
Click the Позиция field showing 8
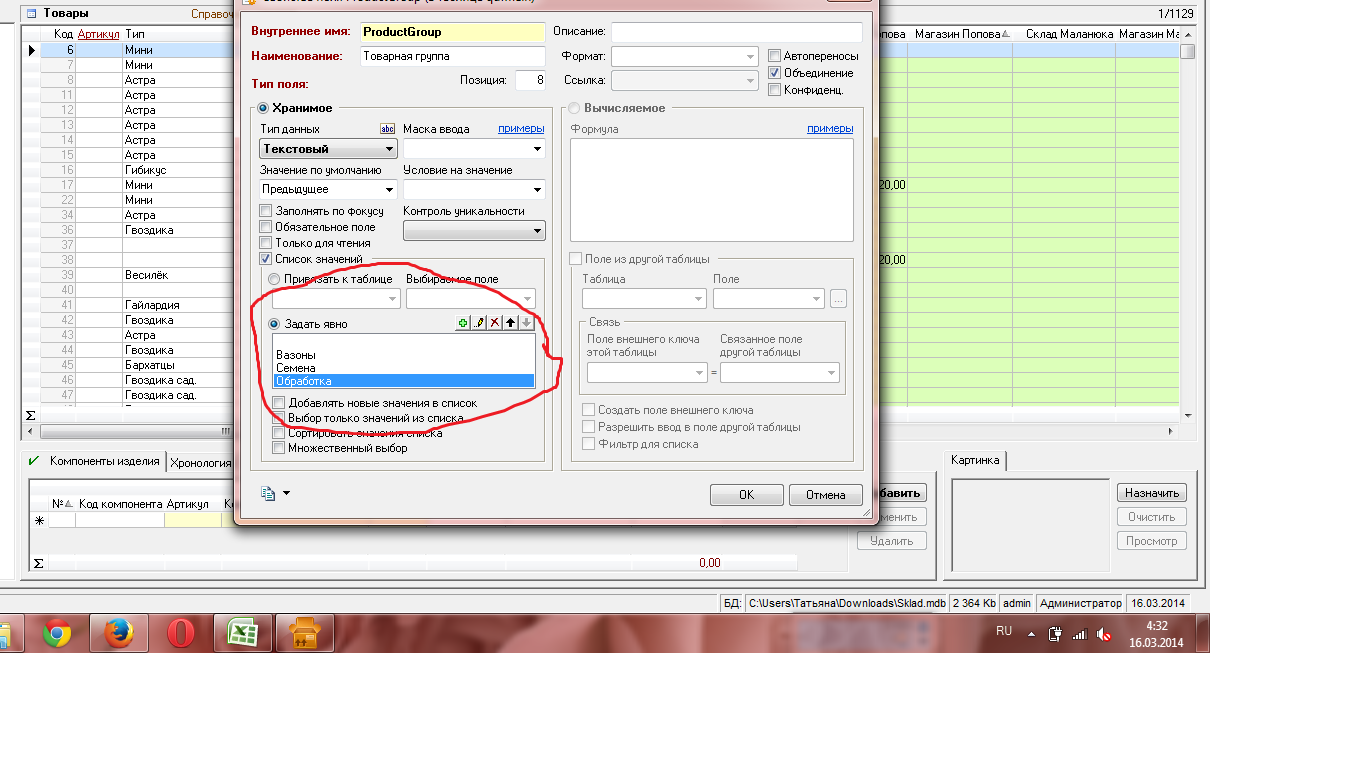click(x=530, y=80)
